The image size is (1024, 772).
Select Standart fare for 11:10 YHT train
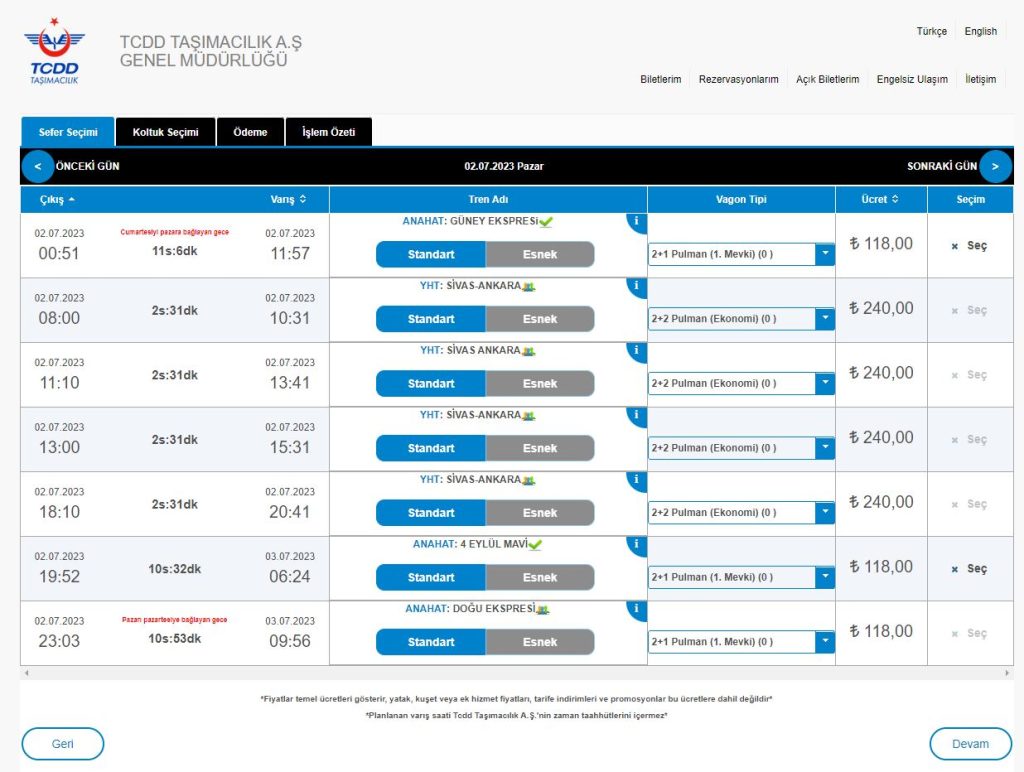(431, 384)
